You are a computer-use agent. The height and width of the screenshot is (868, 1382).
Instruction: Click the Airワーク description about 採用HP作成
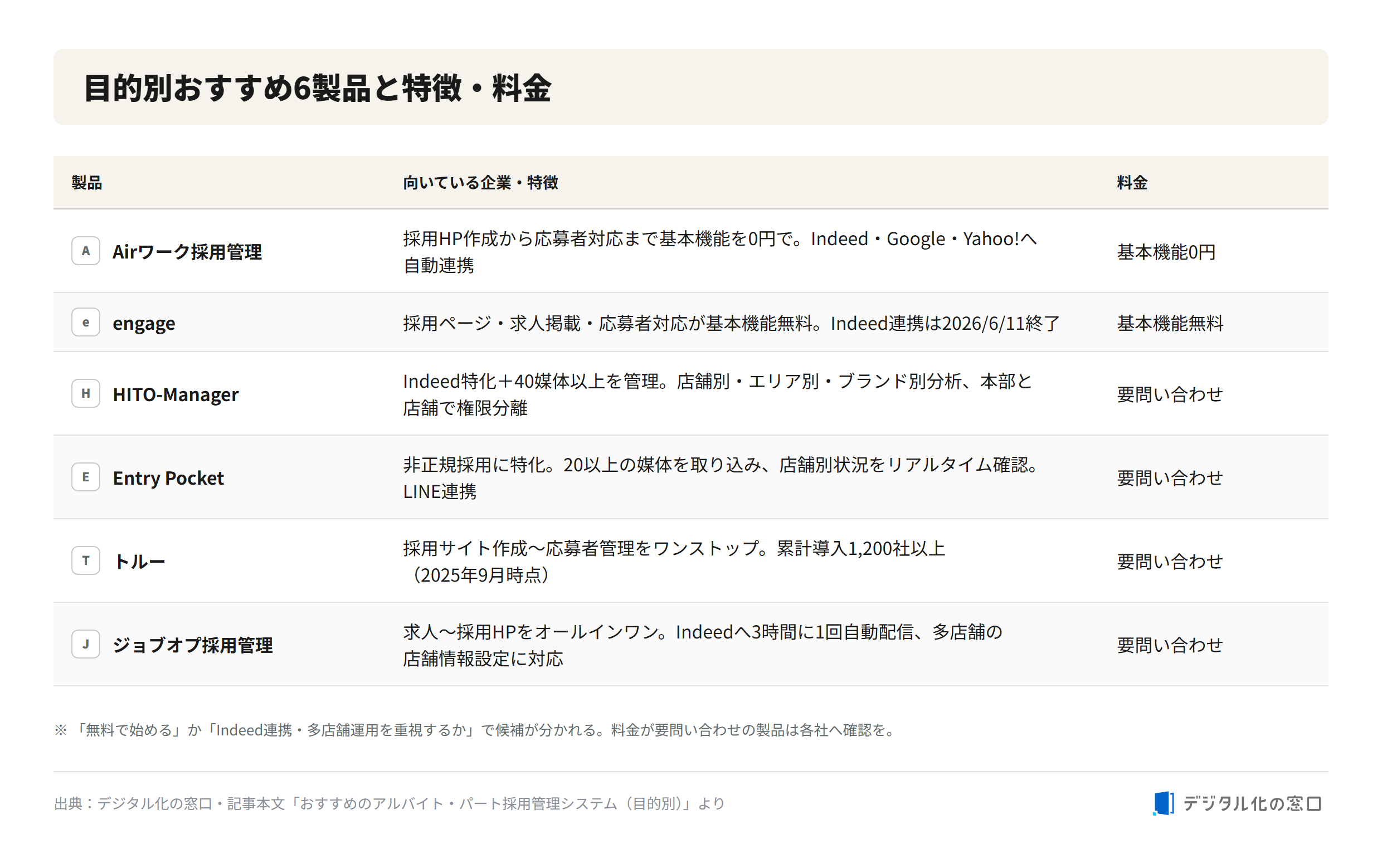(719, 251)
